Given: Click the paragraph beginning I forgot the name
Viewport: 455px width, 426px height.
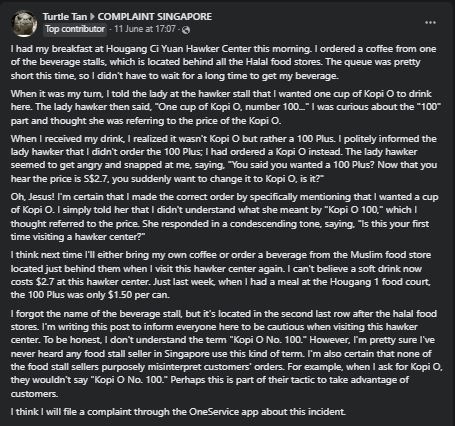Looking at the screenshot, I should (x=227, y=354).
